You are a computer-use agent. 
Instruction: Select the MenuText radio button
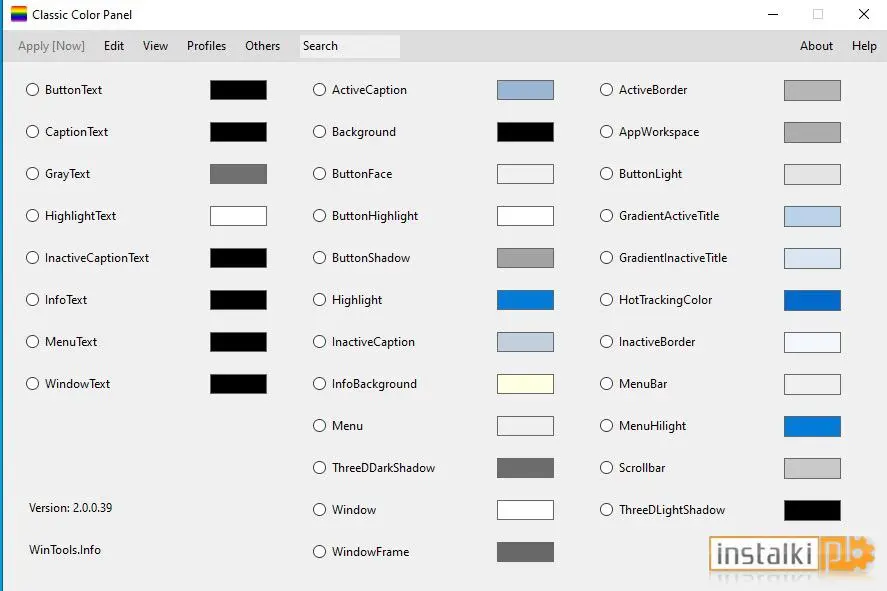[32, 342]
